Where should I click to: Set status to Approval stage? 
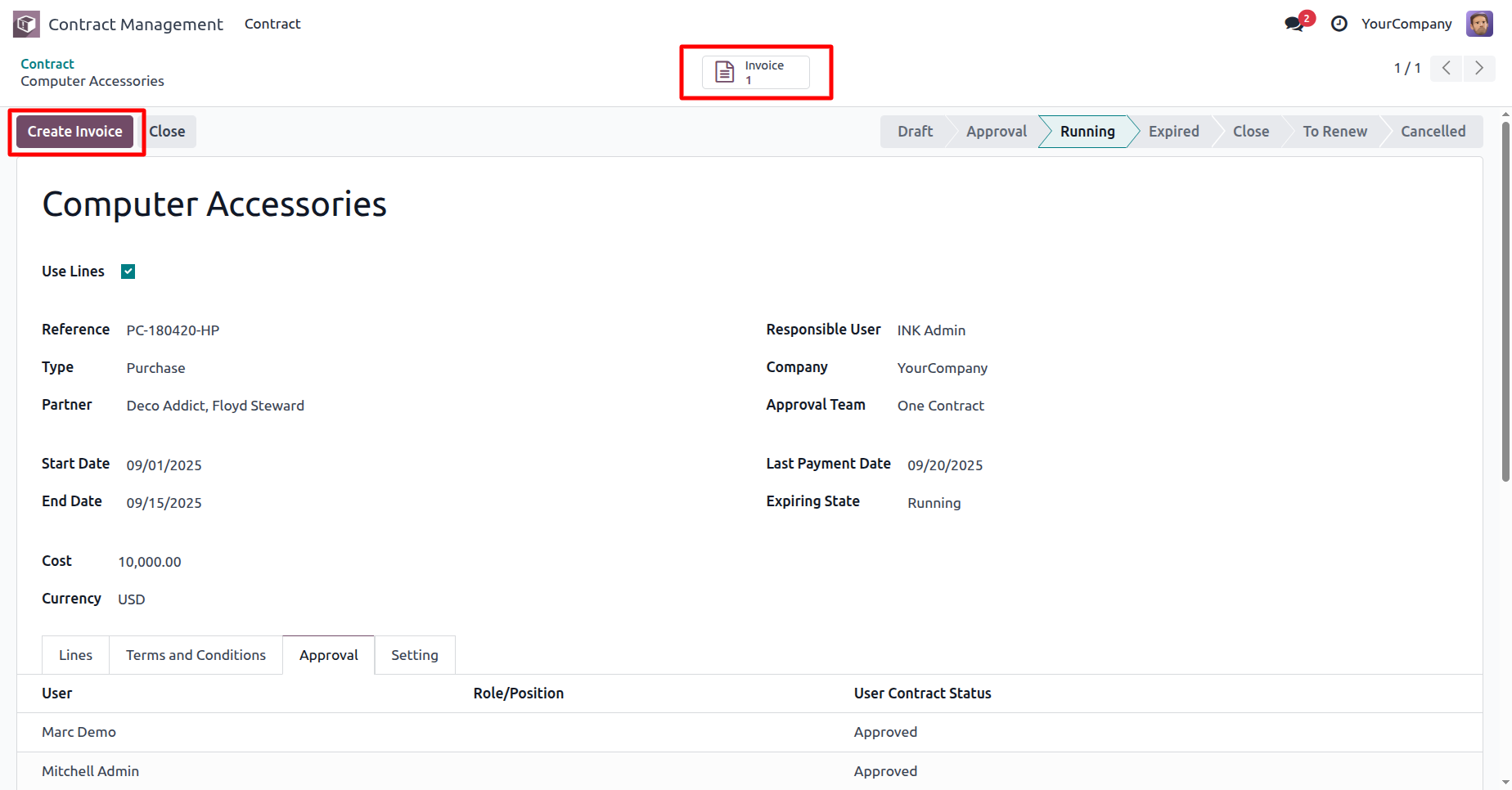click(x=996, y=132)
